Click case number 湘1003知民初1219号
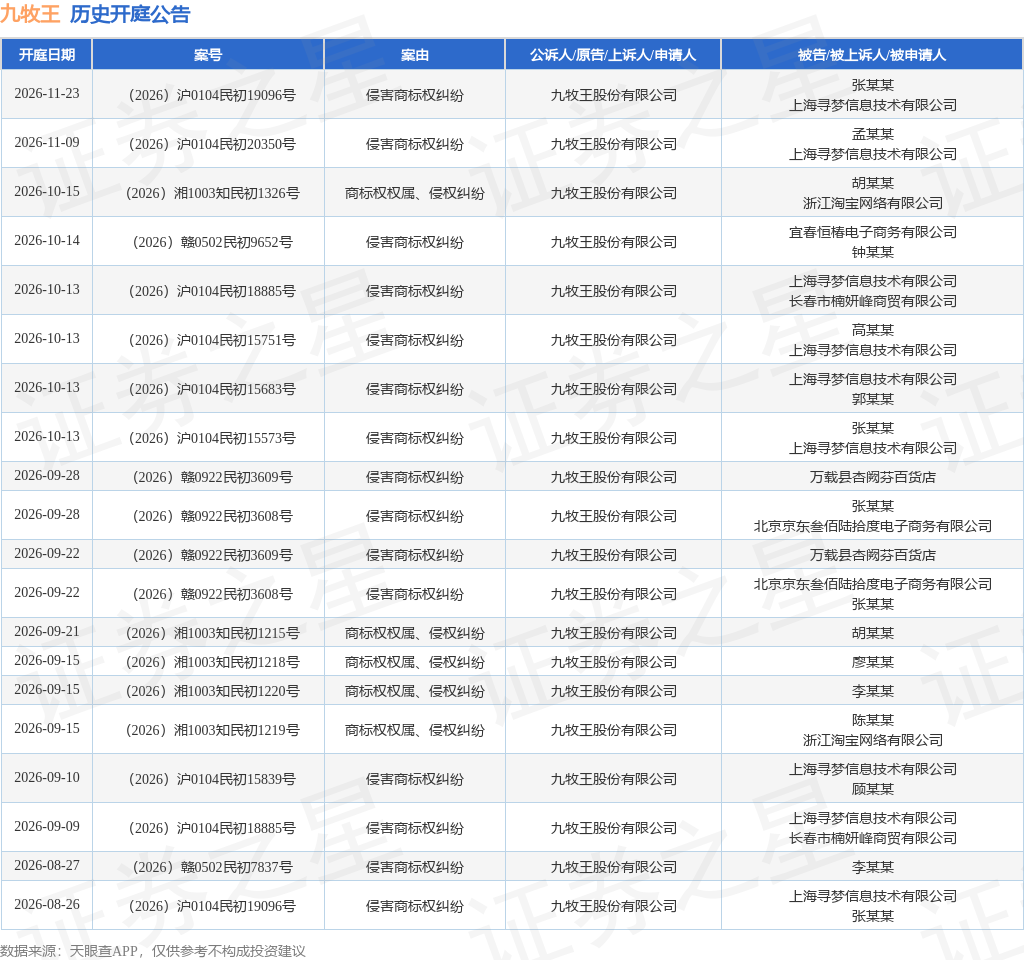Viewport: 1024px width, 960px height. pos(212,729)
